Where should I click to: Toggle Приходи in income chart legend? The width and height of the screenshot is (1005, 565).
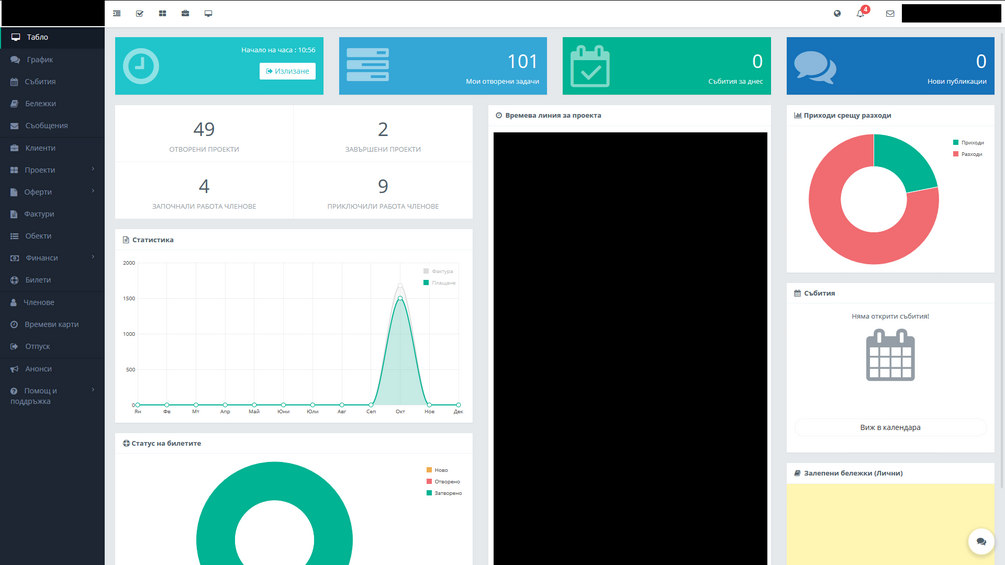point(968,143)
